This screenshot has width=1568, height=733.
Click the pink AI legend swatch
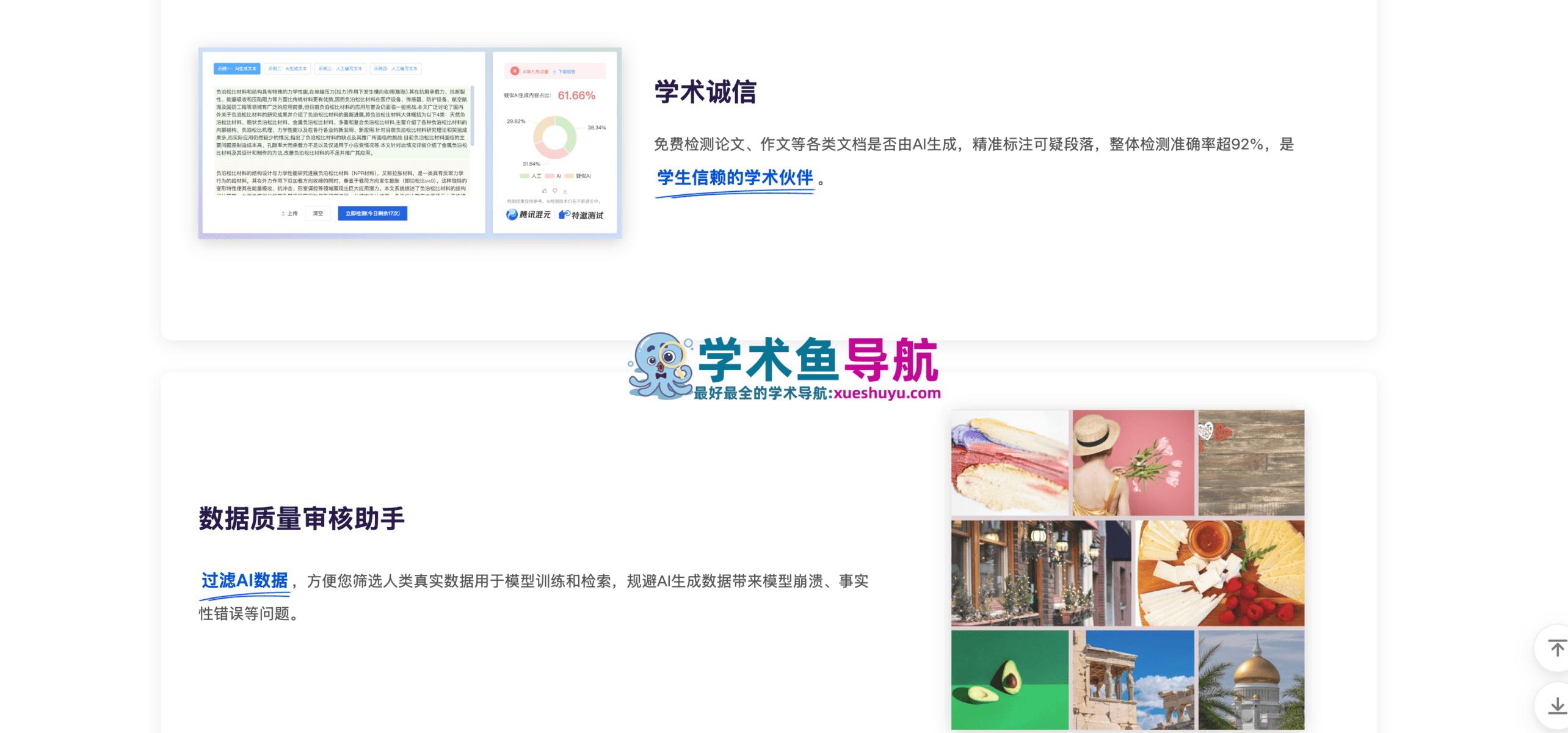[x=550, y=176]
